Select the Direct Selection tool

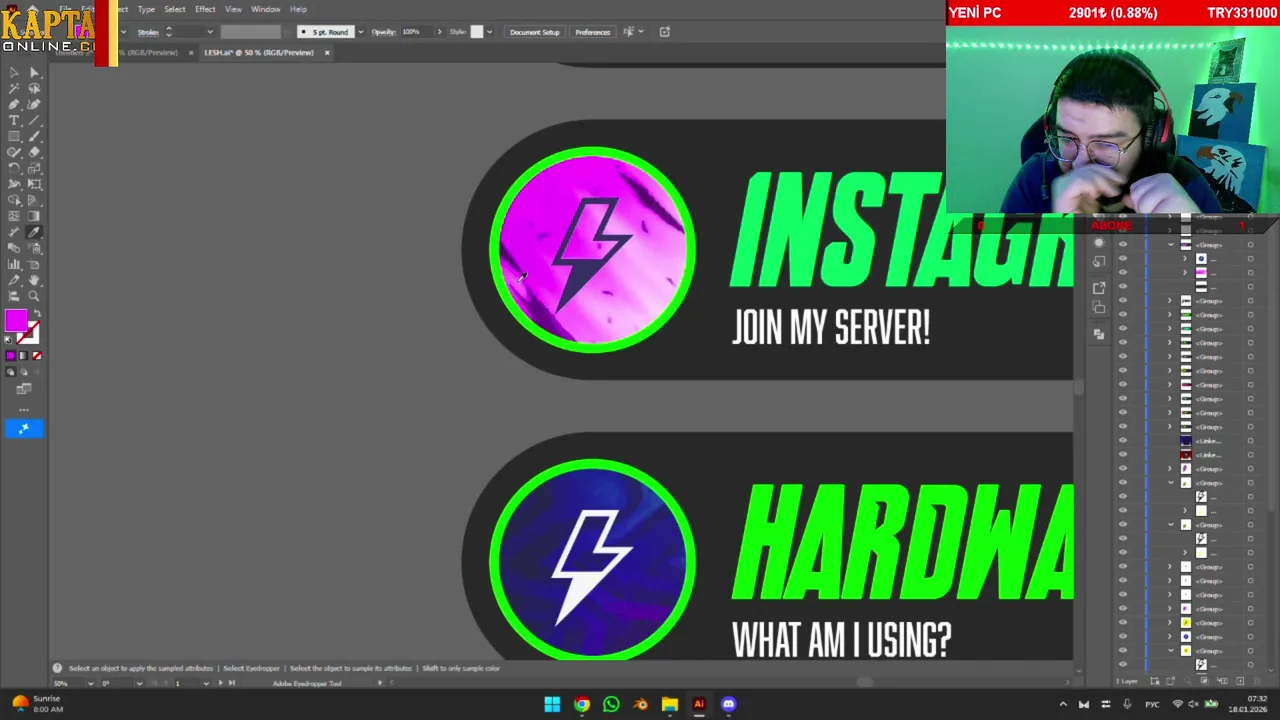[x=34, y=73]
